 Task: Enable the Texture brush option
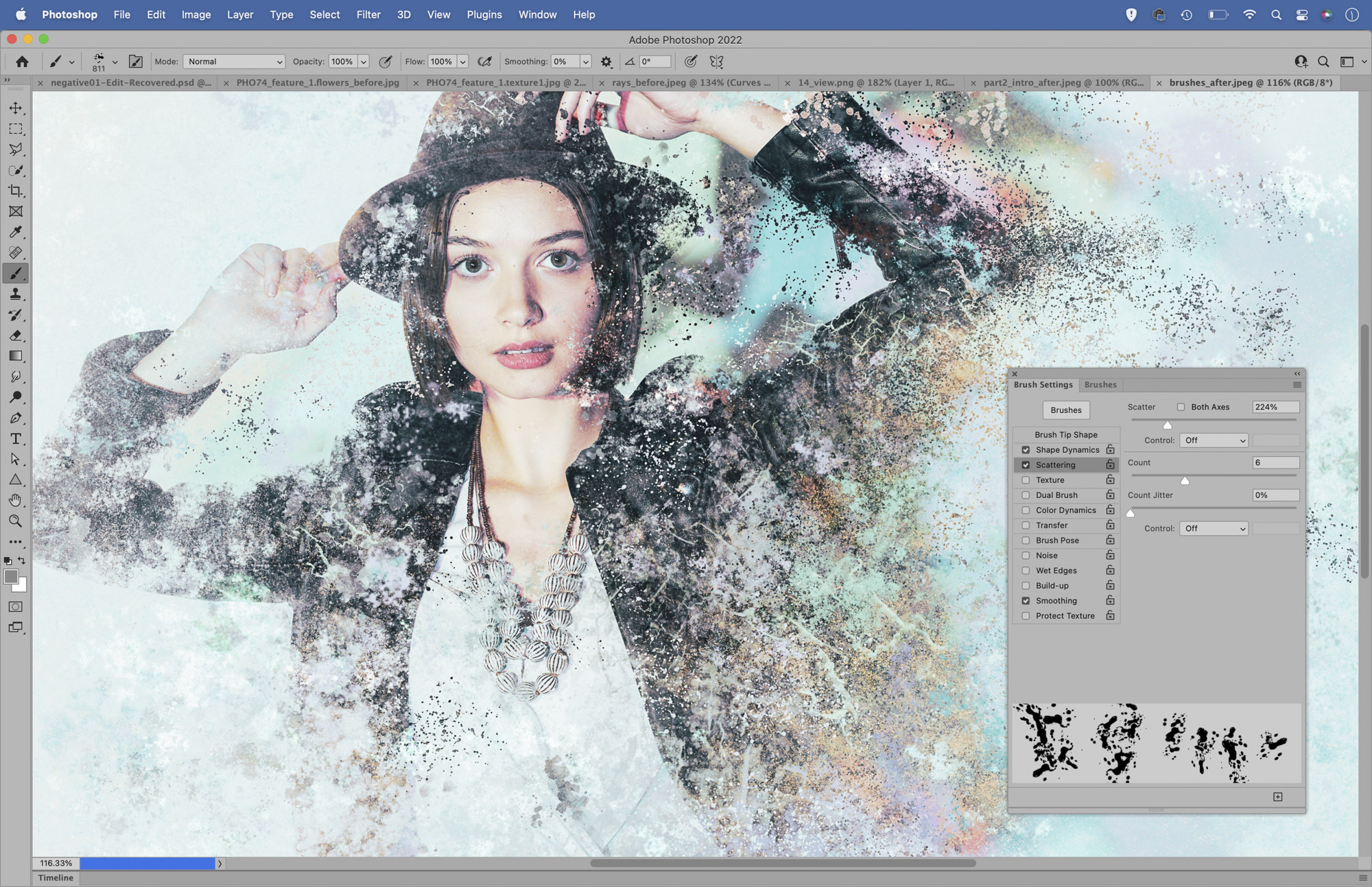1026,480
